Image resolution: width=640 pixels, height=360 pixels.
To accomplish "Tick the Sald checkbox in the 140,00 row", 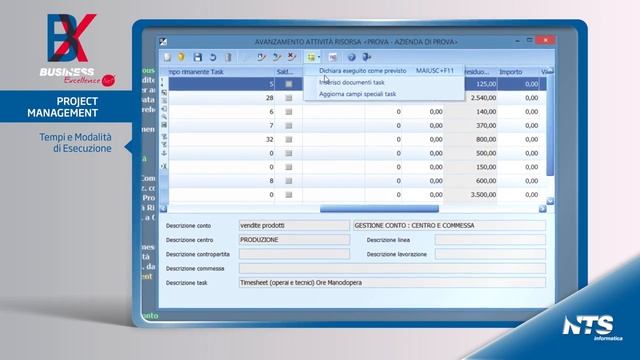I will tap(289, 112).
